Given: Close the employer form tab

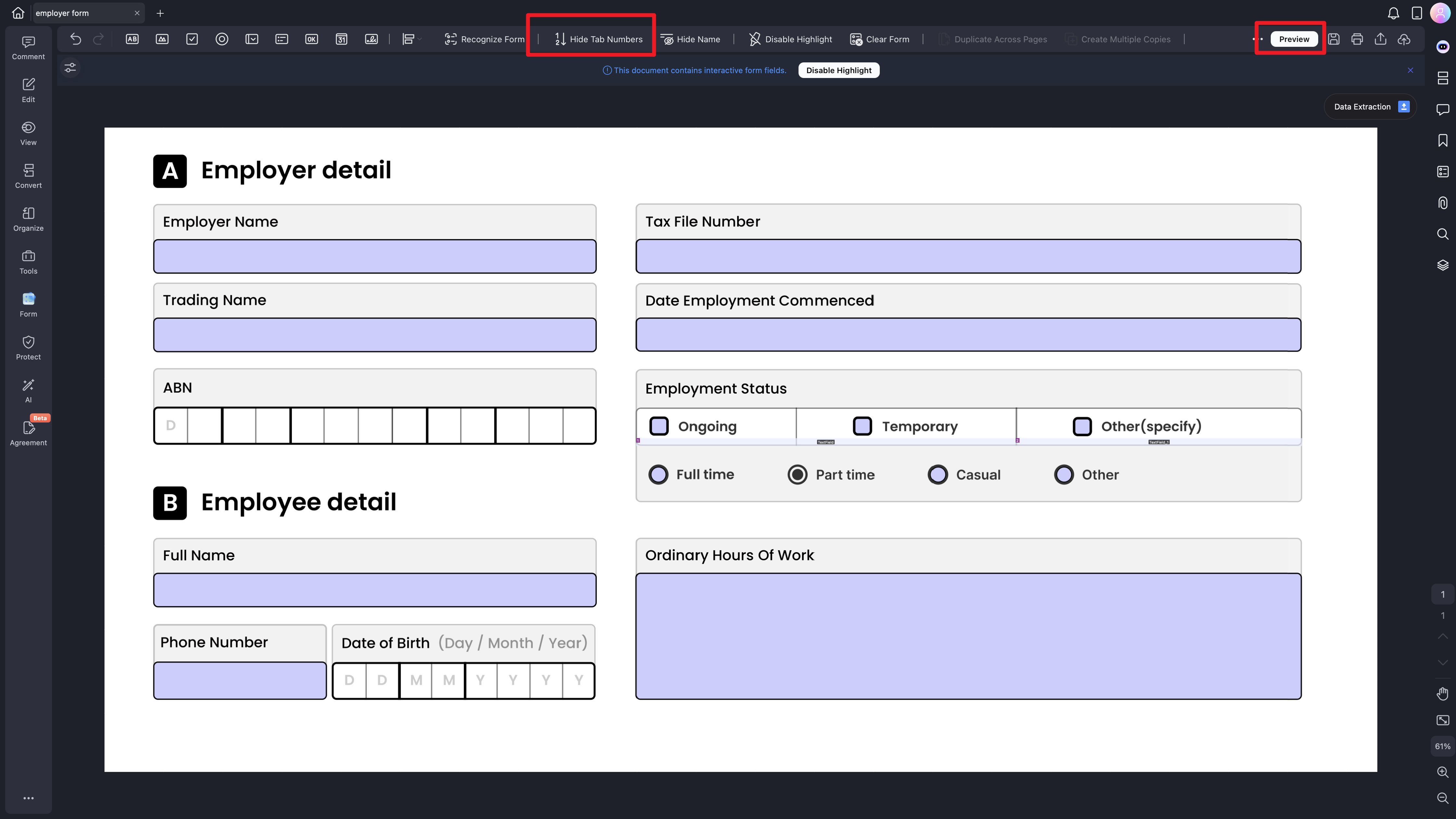Looking at the screenshot, I should [137, 13].
